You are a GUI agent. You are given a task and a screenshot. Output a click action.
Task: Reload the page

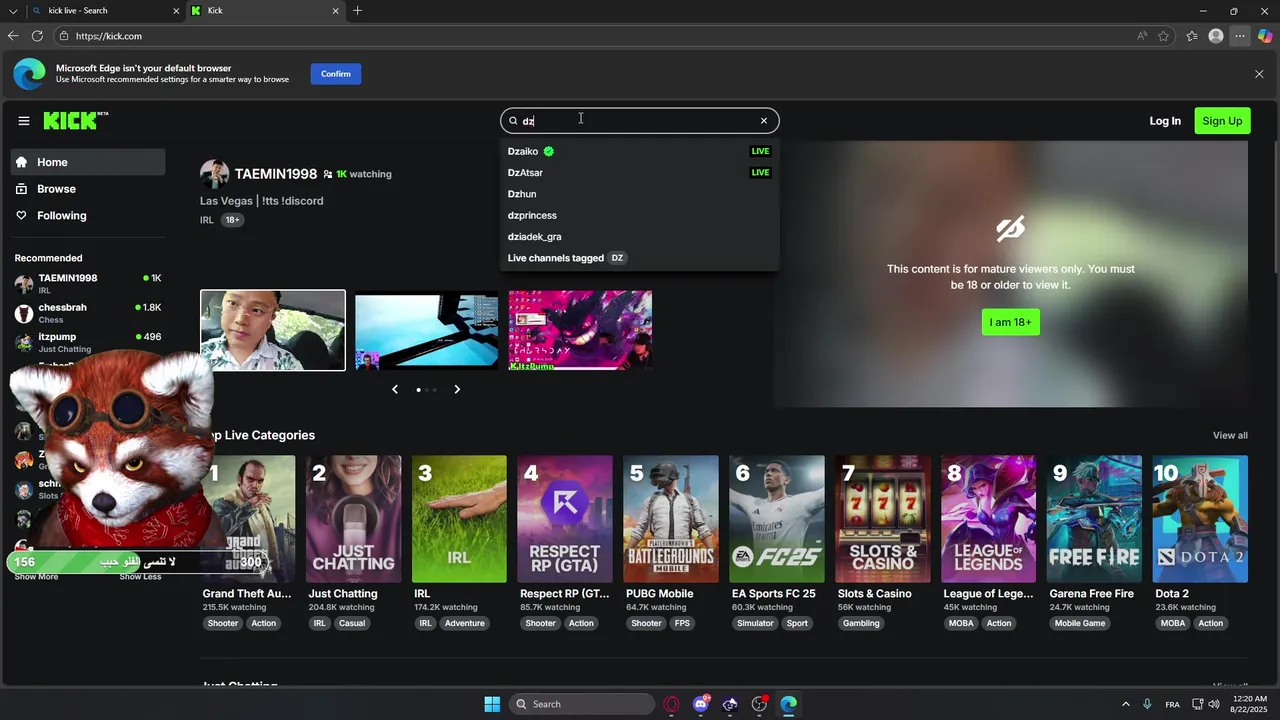point(37,36)
